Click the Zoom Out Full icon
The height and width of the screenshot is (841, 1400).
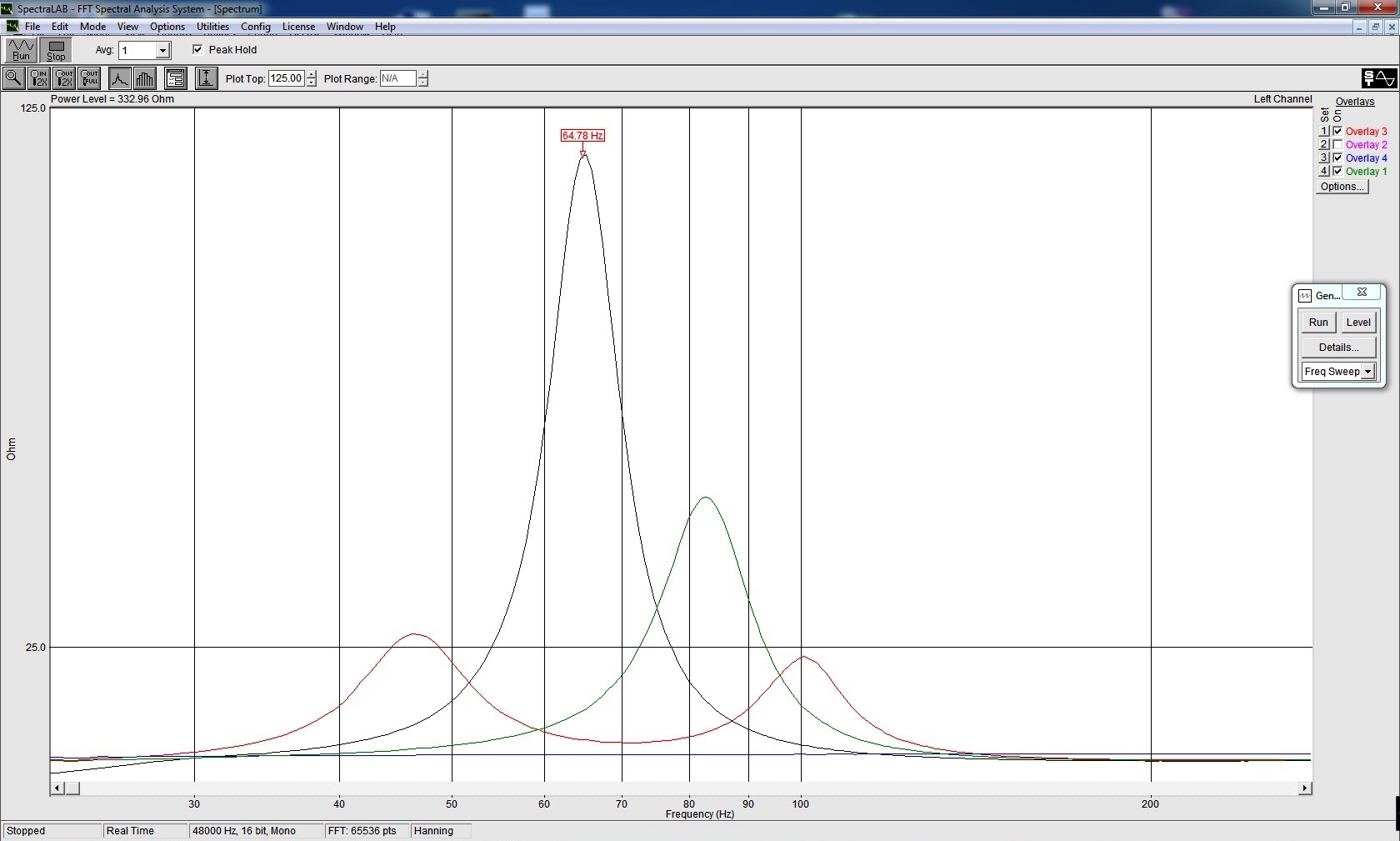(88, 78)
